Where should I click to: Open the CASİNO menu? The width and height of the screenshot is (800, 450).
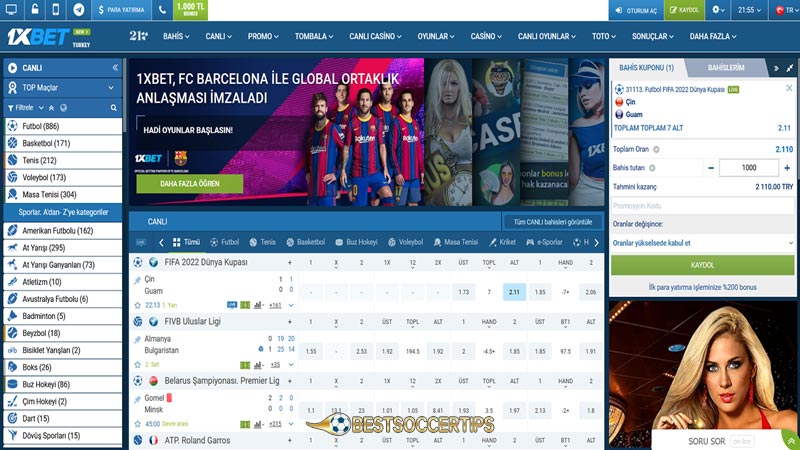pyautogui.click(x=486, y=36)
